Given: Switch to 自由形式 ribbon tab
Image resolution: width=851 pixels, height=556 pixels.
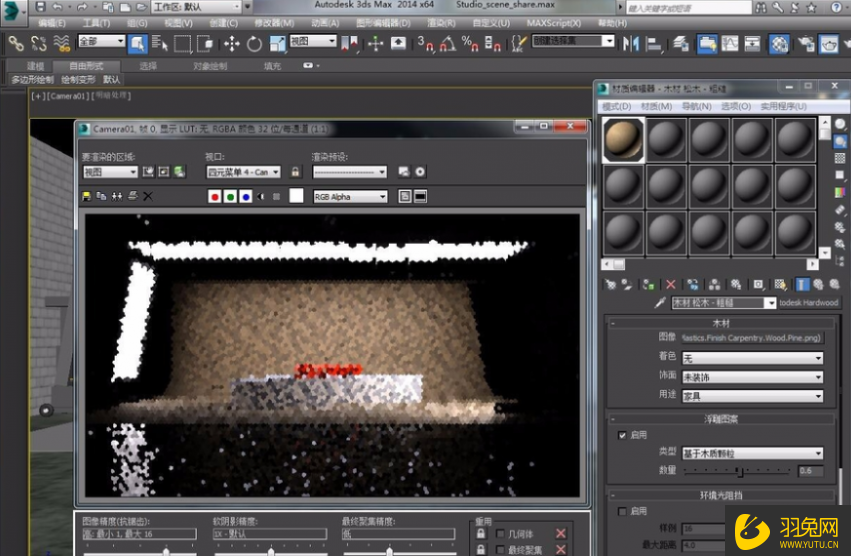Looking at the screenshot, I should (x=86, y=66).
